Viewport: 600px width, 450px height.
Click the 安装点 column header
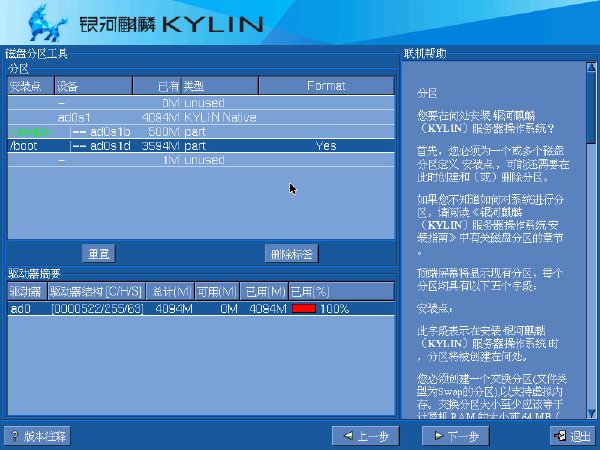(x=31, y=86)
